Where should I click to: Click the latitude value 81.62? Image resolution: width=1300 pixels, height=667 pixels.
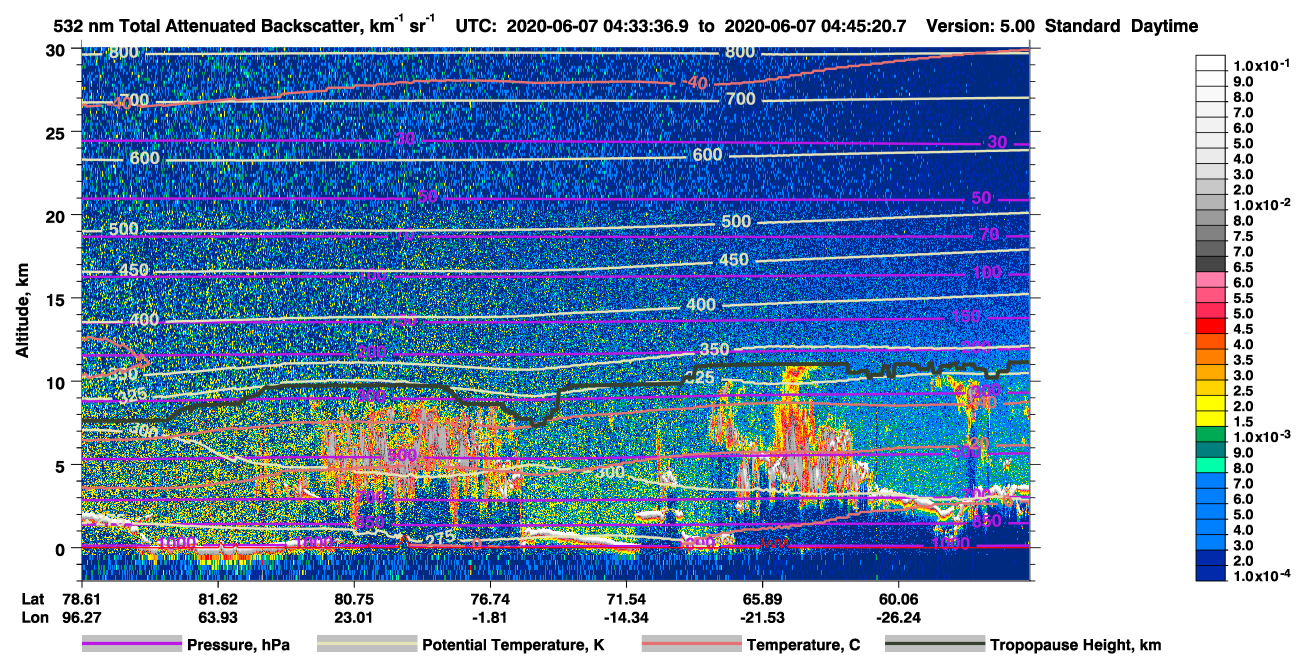217,598
